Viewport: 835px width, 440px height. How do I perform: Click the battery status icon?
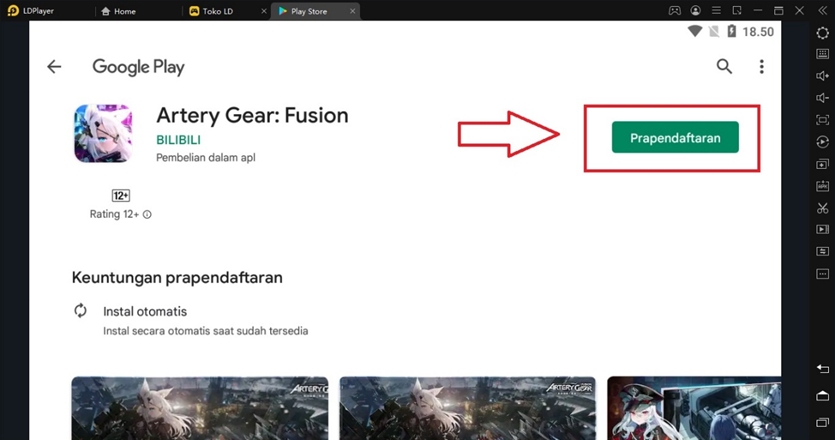(732, 31)
